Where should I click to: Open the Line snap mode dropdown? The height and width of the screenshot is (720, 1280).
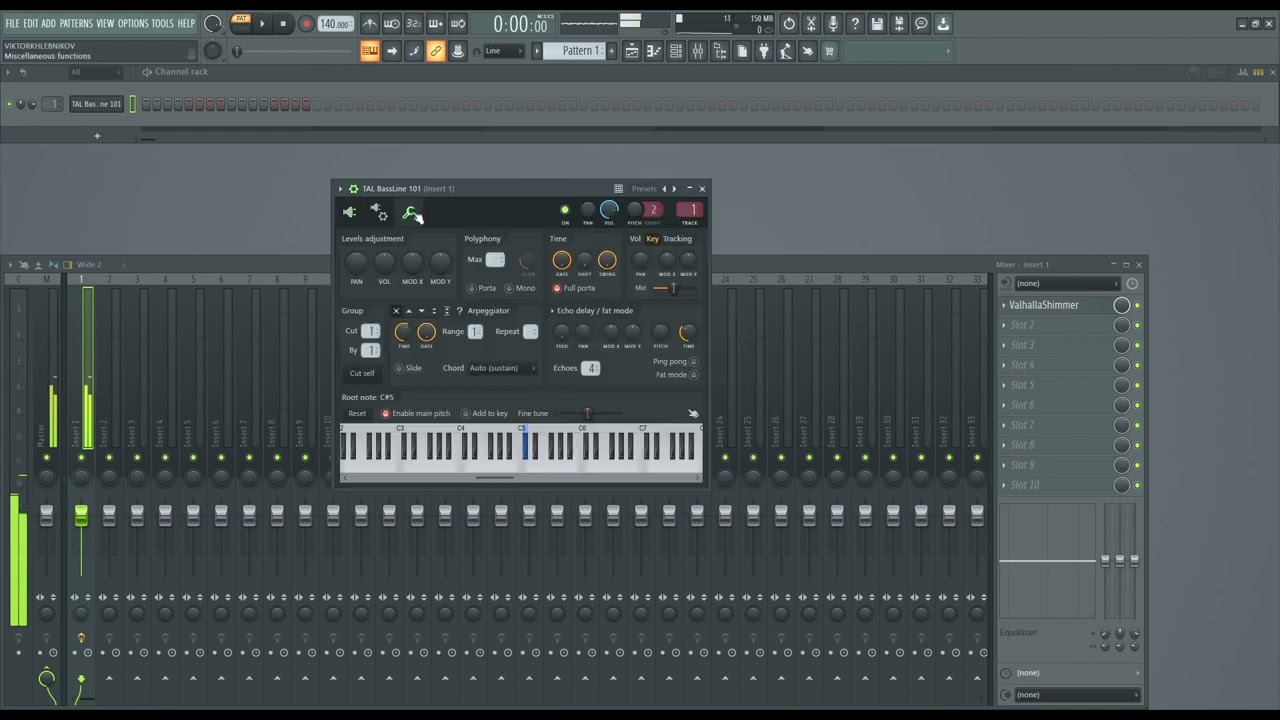(506, 51)
